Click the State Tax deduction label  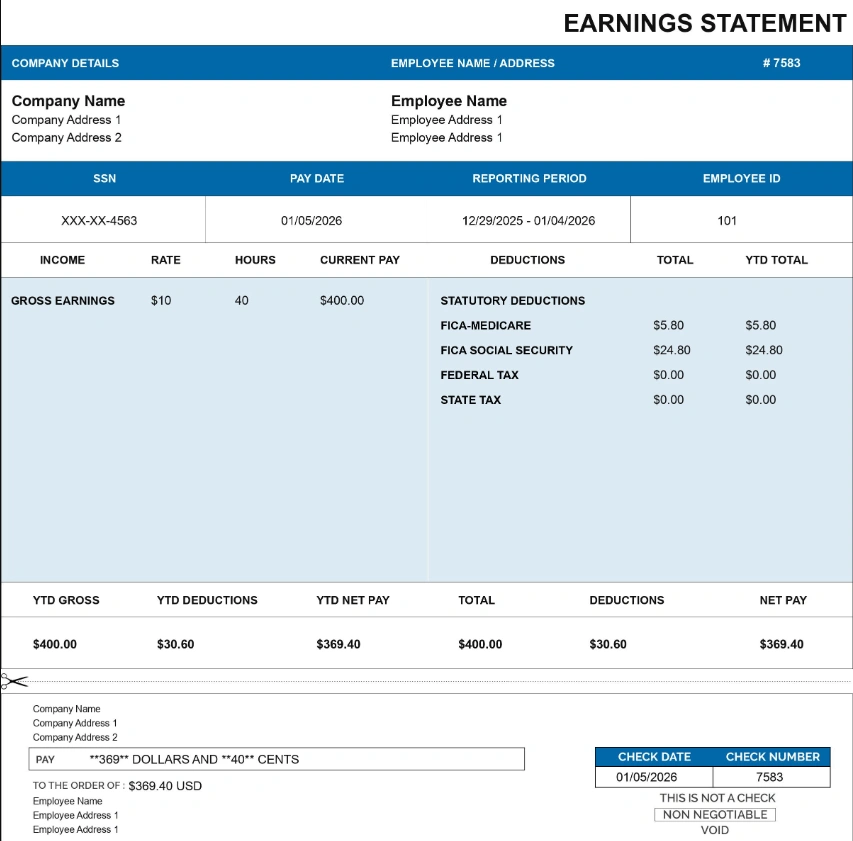471,401
